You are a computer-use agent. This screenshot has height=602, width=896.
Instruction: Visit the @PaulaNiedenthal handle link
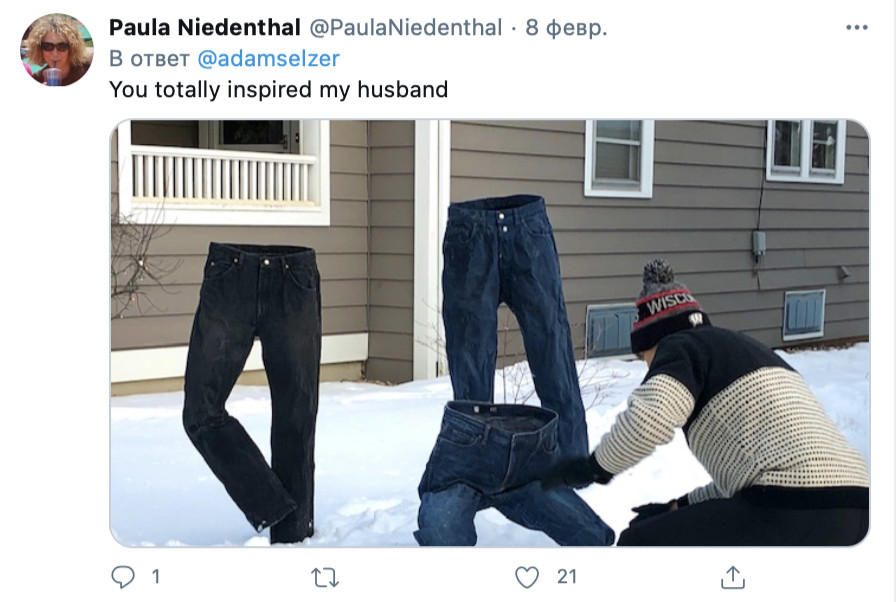406,27
